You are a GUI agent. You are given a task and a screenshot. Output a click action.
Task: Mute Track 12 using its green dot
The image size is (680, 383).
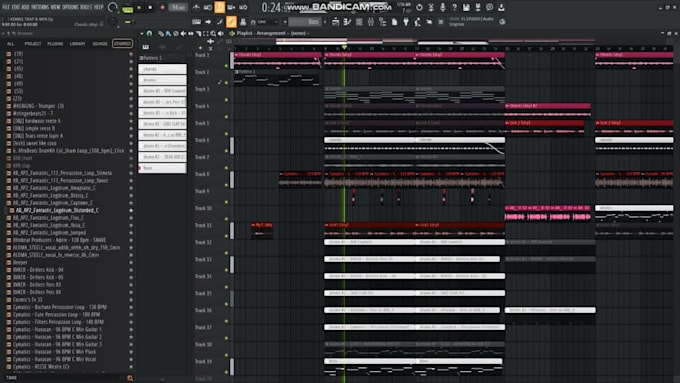(x=226, y=253)
